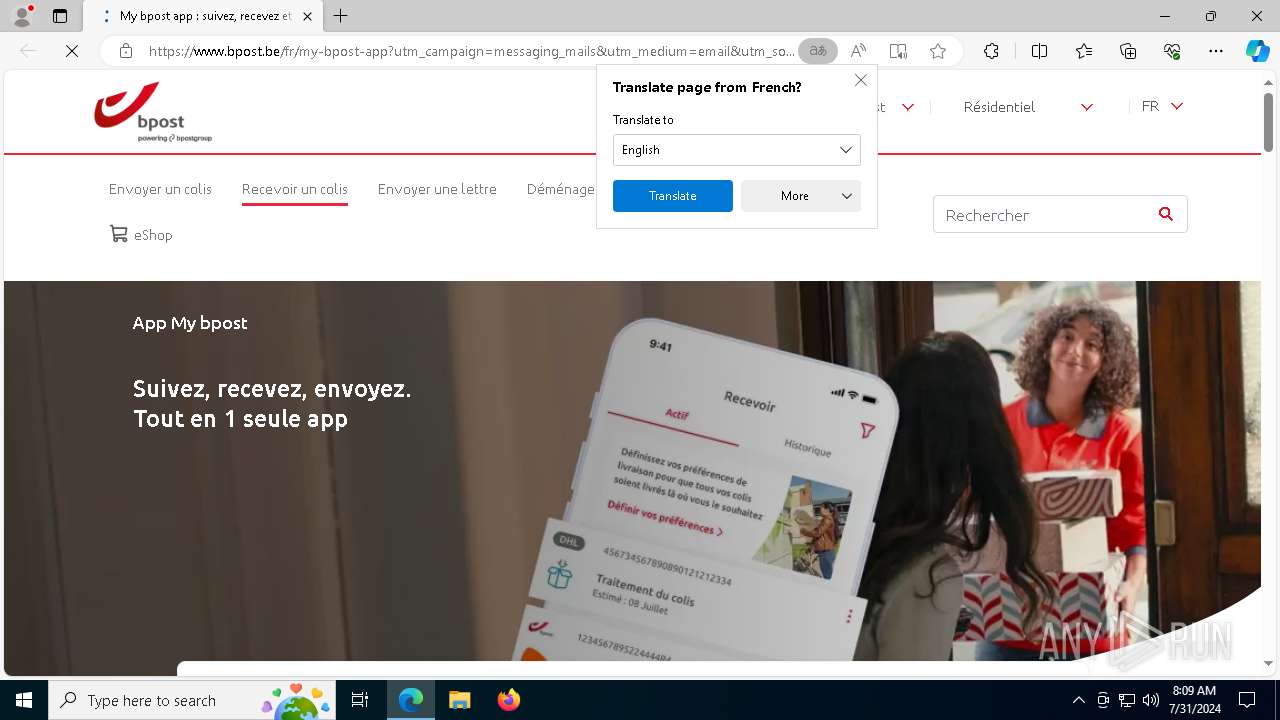The image size is (1280, 720).
Task: Expand the dropdown partly hidden behind popup
Action: 907,107
